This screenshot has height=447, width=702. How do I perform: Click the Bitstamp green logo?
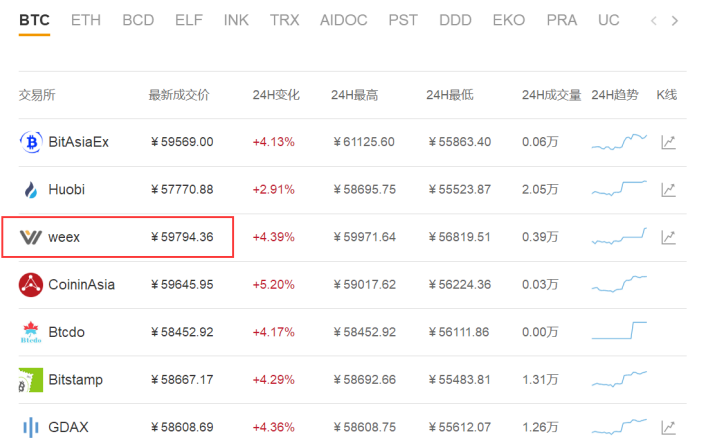click(31, 380)
